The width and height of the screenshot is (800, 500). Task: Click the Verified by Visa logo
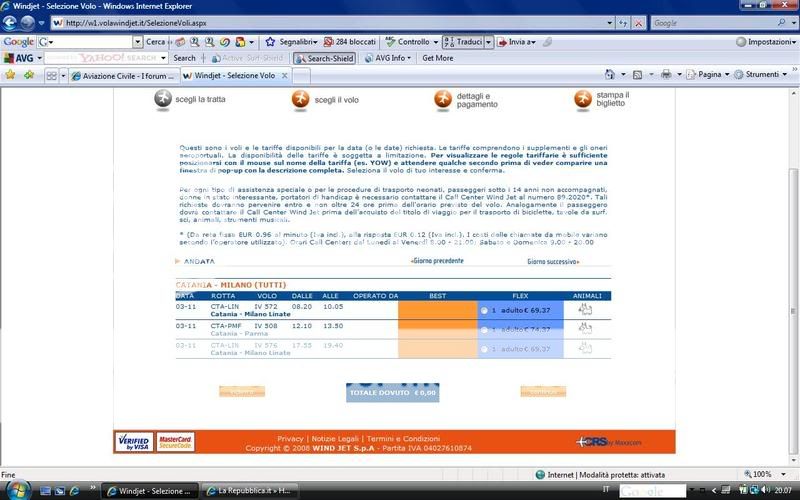pyautogui.click(x=134, y=440)
